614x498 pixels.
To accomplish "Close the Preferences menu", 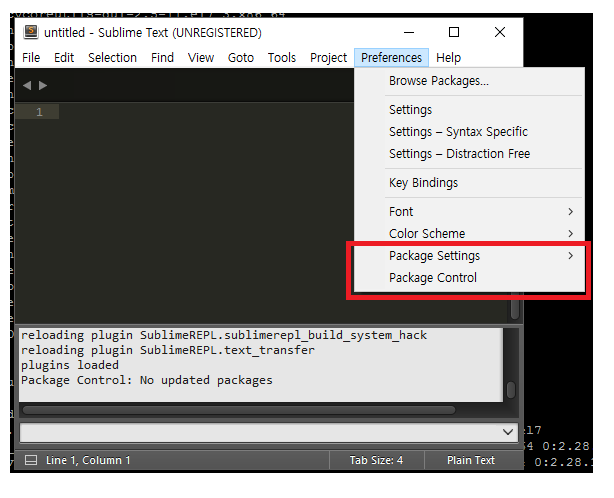I will [391, 58].
